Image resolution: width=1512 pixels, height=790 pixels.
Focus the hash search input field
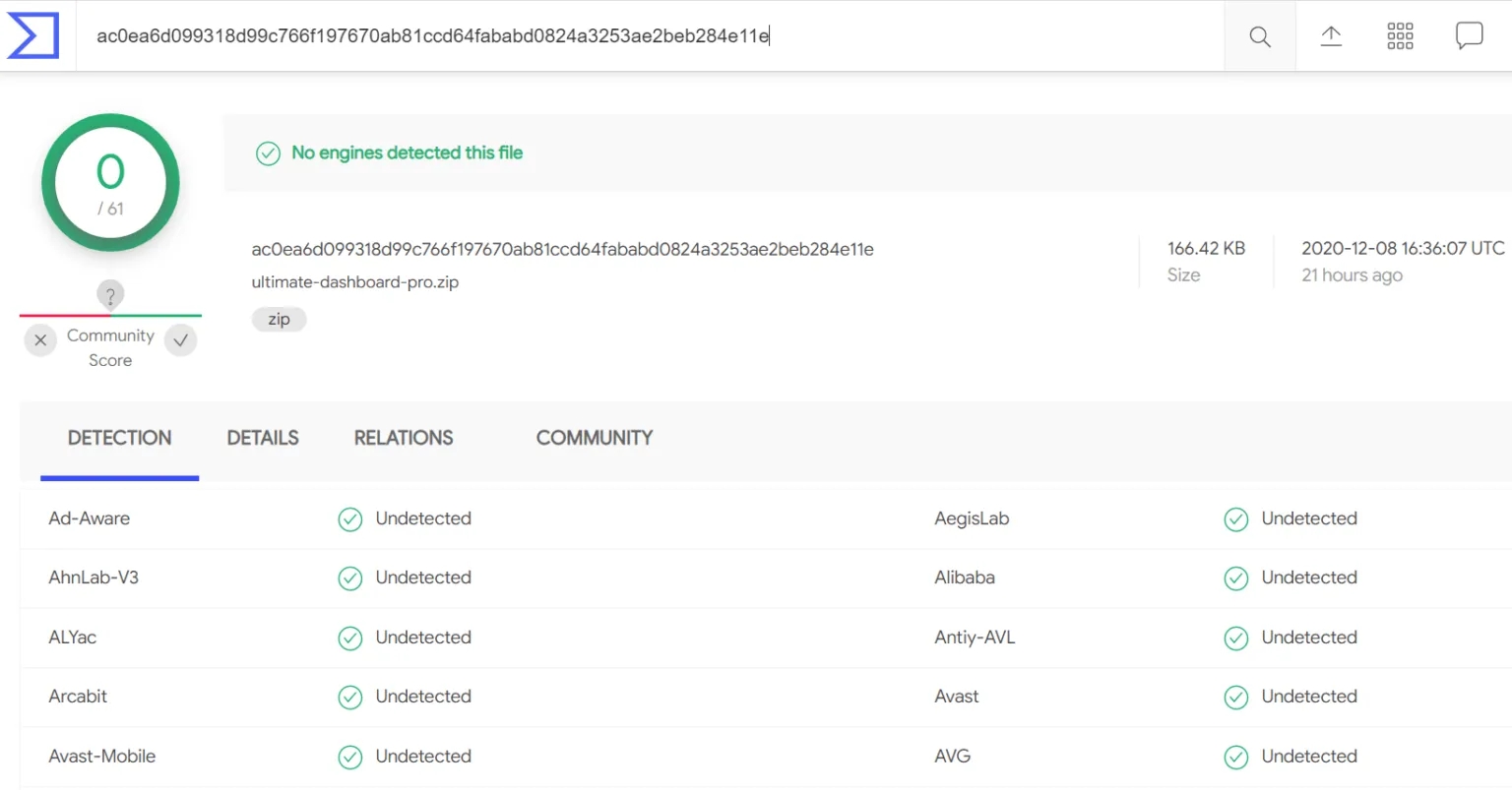(x=650, y=36)
